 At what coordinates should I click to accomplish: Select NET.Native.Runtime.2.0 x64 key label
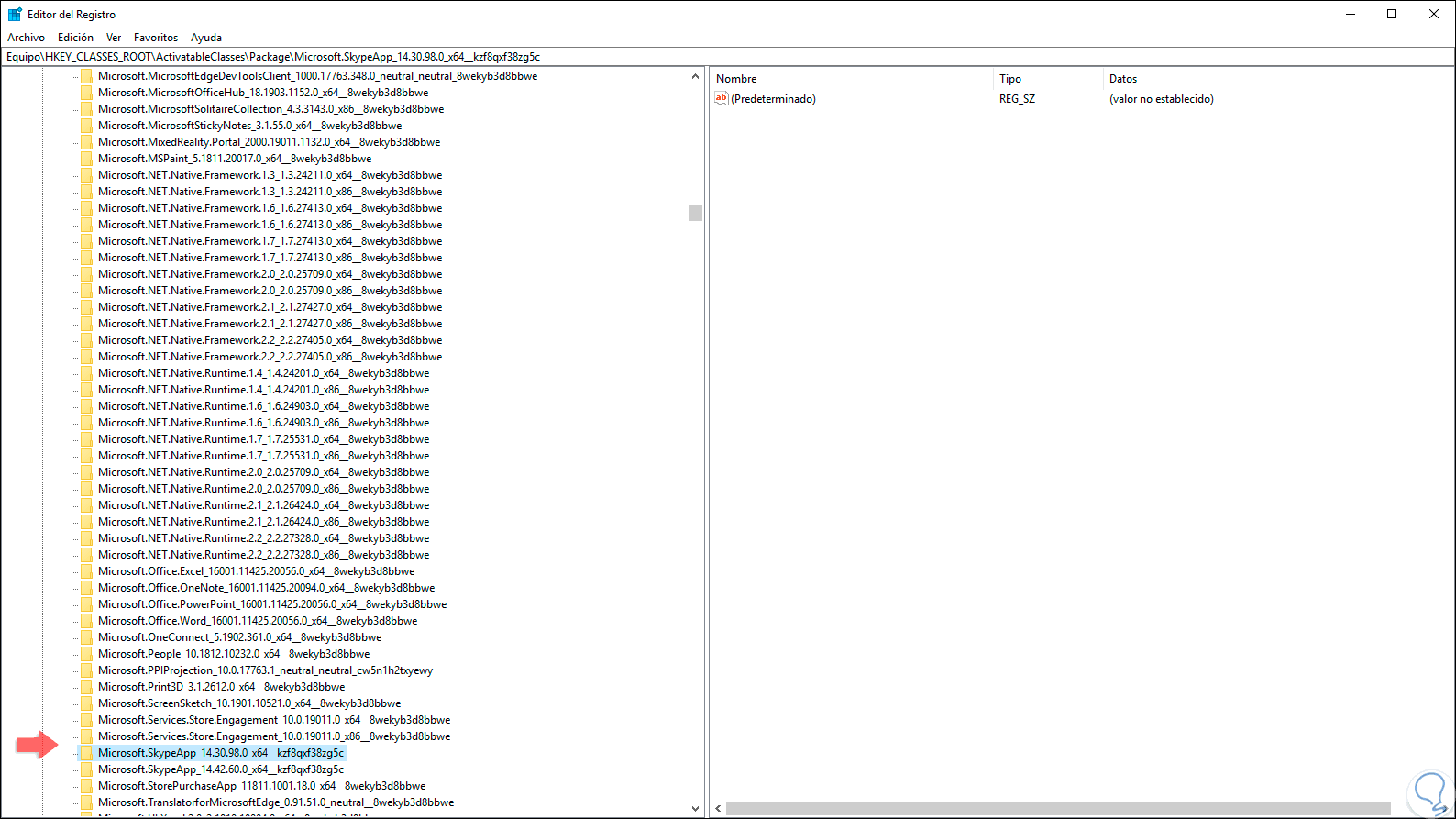click(263, 472)
